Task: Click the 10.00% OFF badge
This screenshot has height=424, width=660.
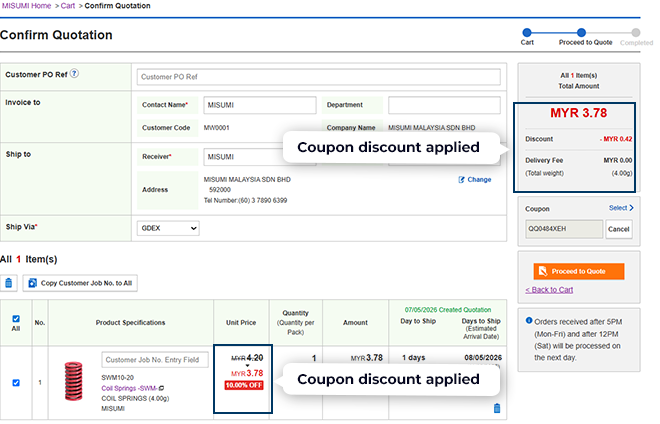Action: click(x=244, y=385)
